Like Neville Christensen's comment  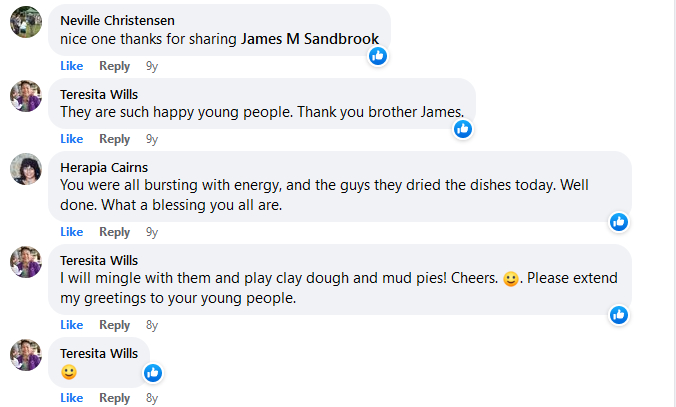click(71, 66)
